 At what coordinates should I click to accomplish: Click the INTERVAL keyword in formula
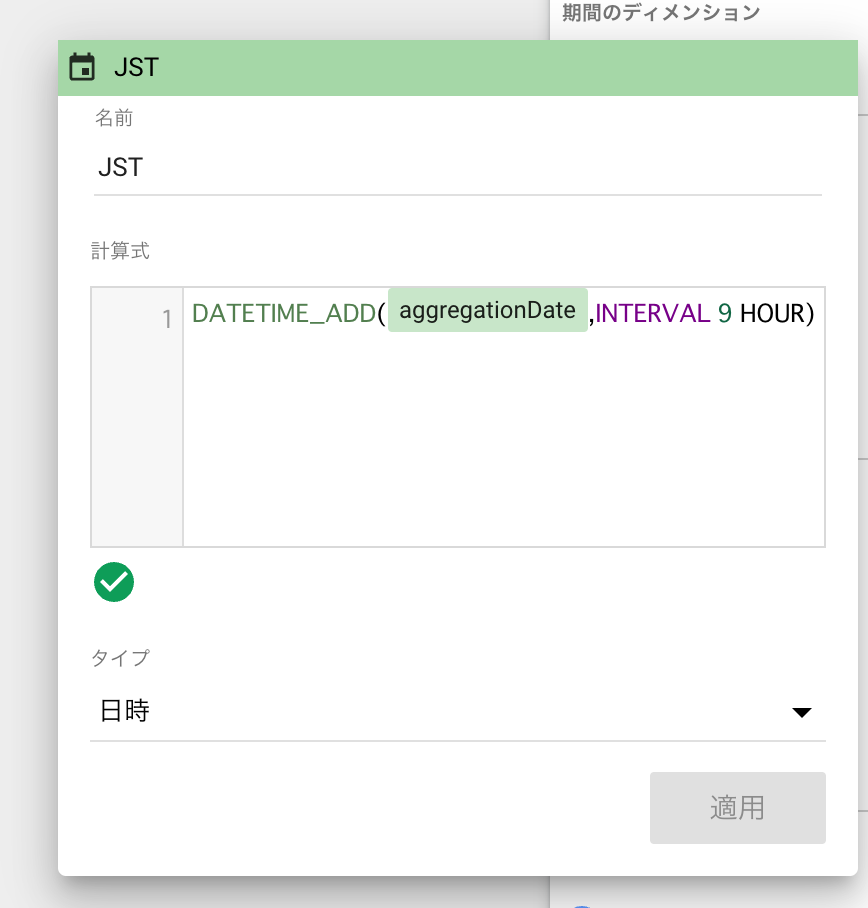click(x=652, y=314)
